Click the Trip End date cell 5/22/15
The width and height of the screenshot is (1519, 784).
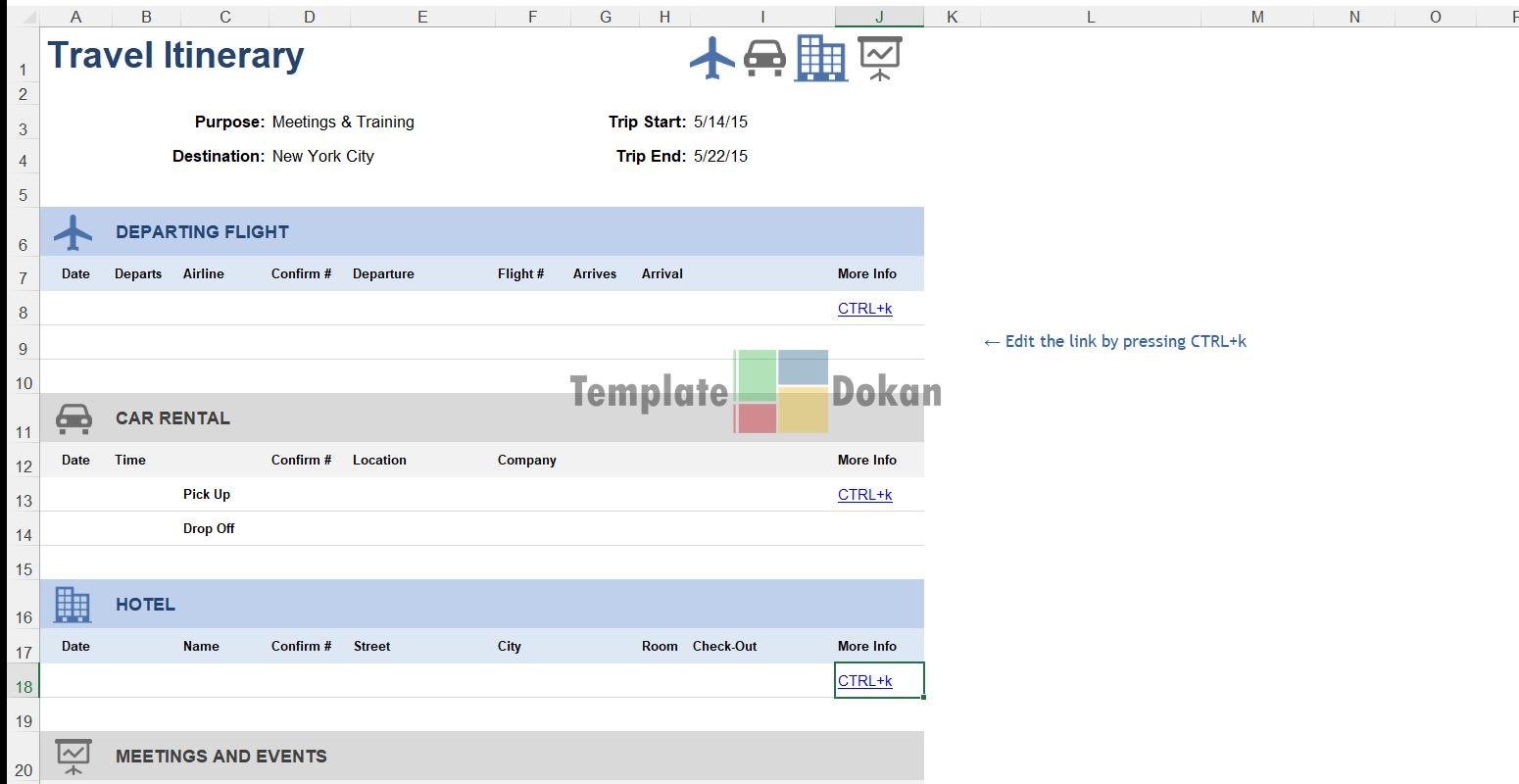(720, 157)
